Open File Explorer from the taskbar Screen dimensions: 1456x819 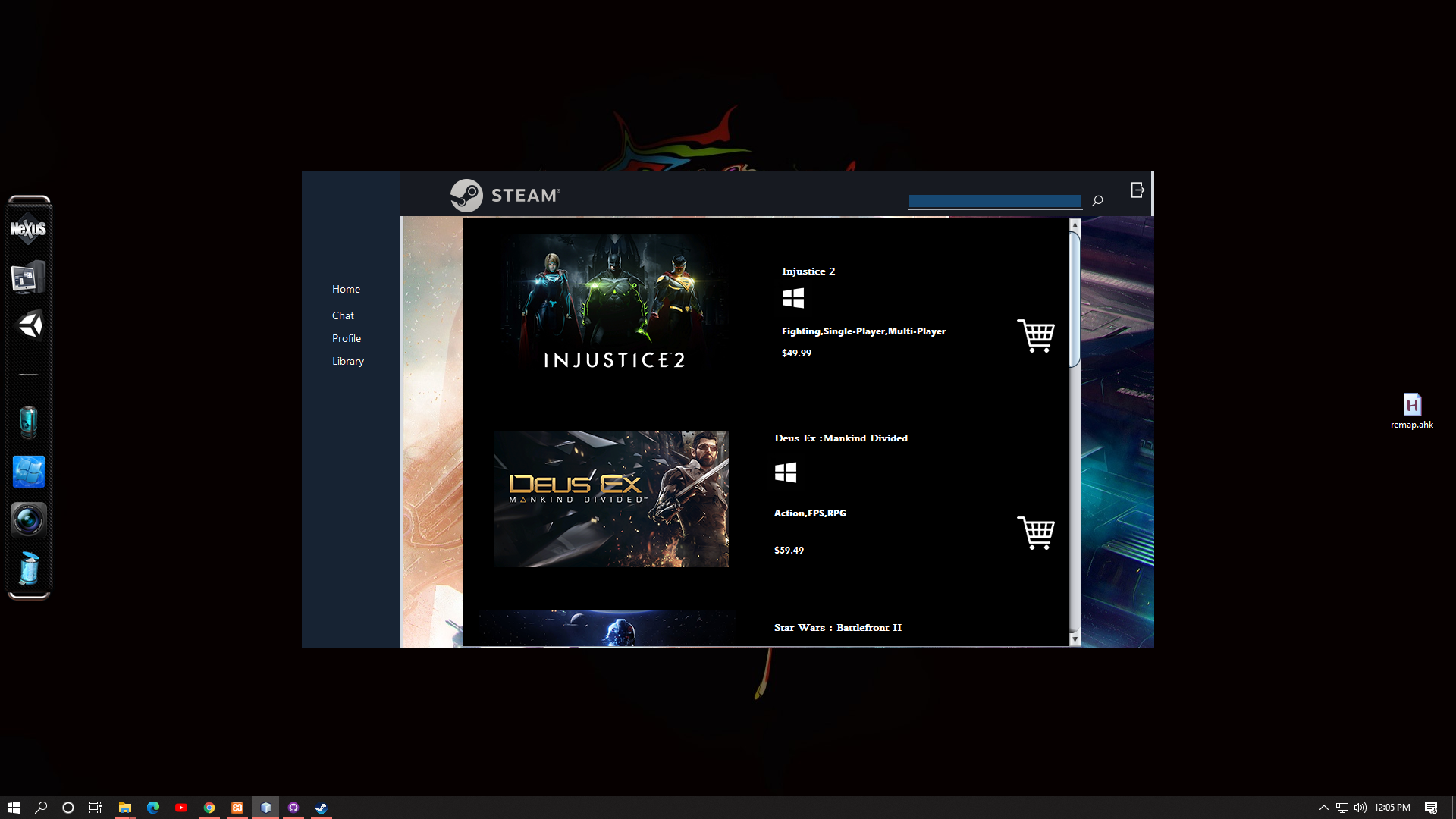pyautogui.click(x=125, y=808)
